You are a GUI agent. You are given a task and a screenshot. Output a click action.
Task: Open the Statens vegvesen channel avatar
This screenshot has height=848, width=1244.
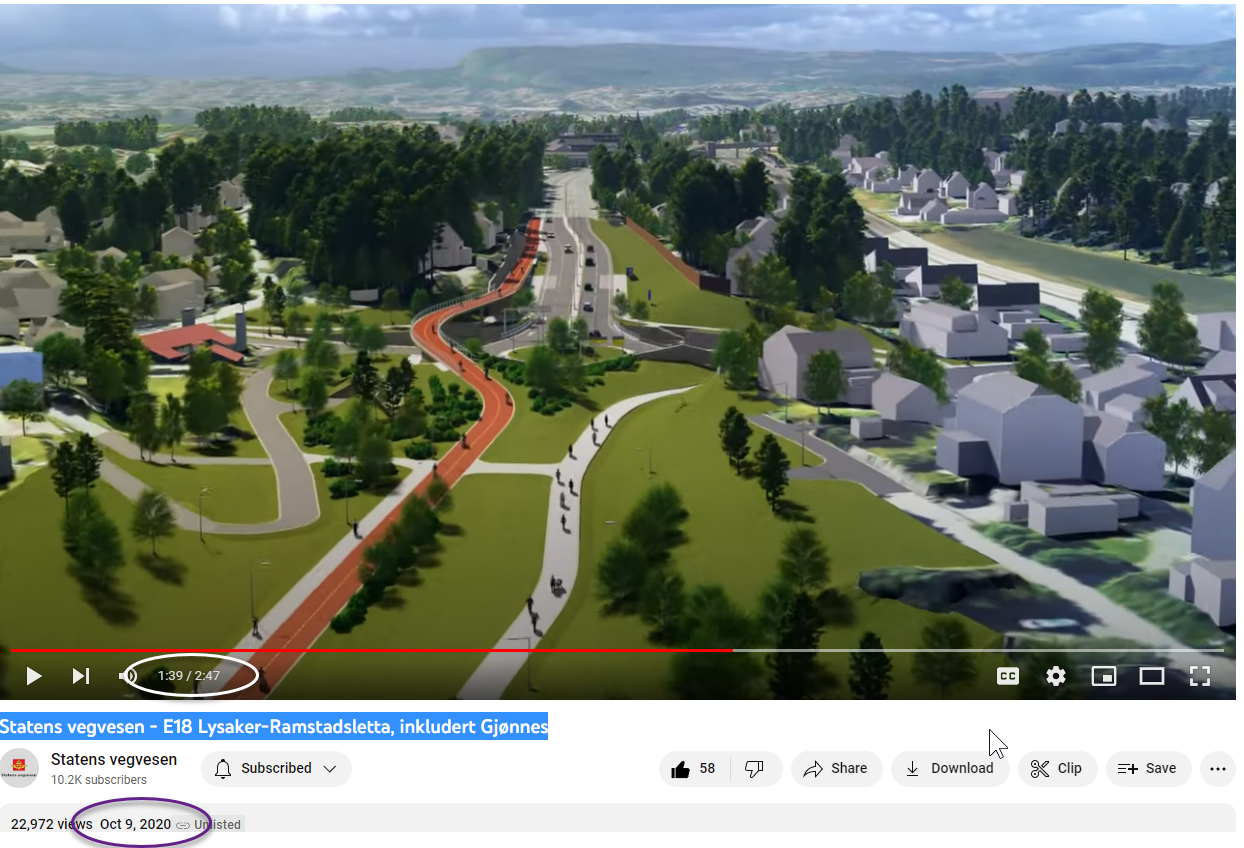19,768
